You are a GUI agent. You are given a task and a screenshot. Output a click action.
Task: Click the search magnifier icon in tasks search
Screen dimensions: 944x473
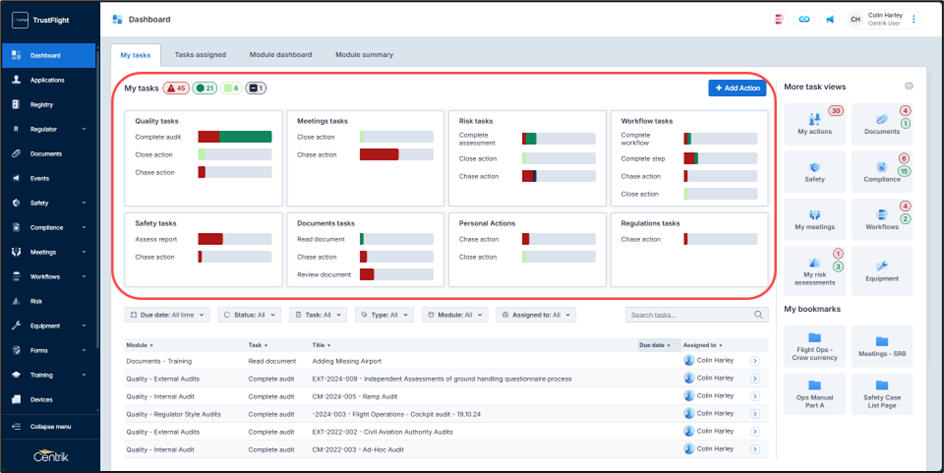click(759, 315)
